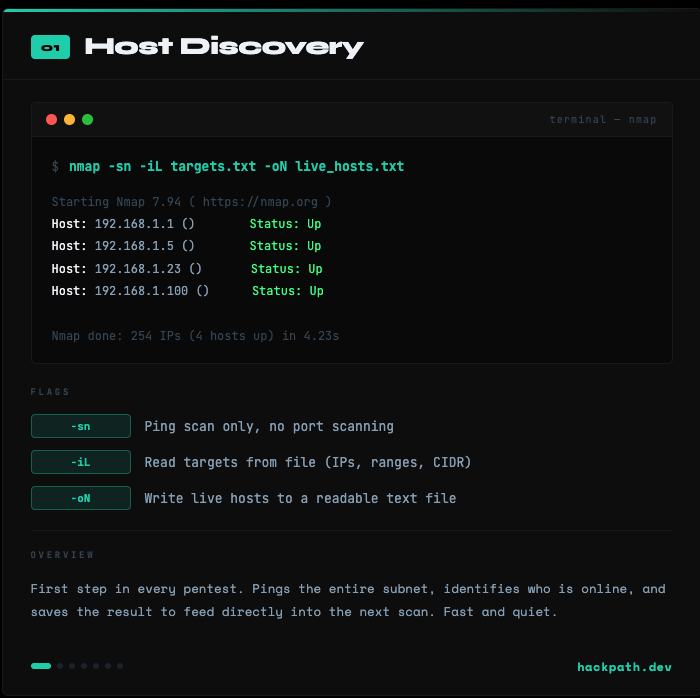Click the yellow terminal window dot
The height and width of the screenshot is (698, 700).
point(69,120)
